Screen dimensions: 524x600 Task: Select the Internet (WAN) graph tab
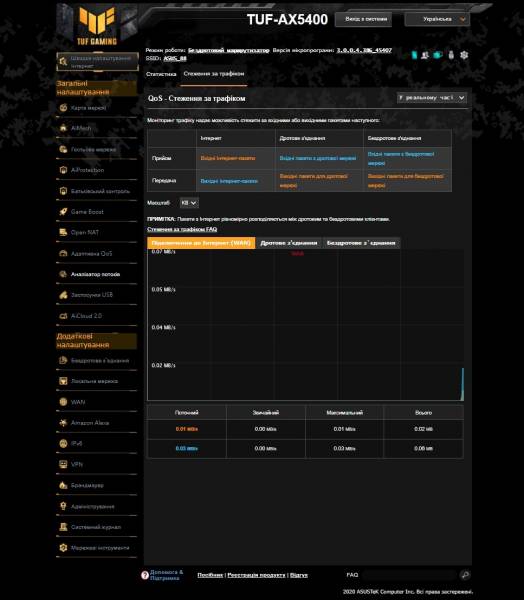coord(201,243)
